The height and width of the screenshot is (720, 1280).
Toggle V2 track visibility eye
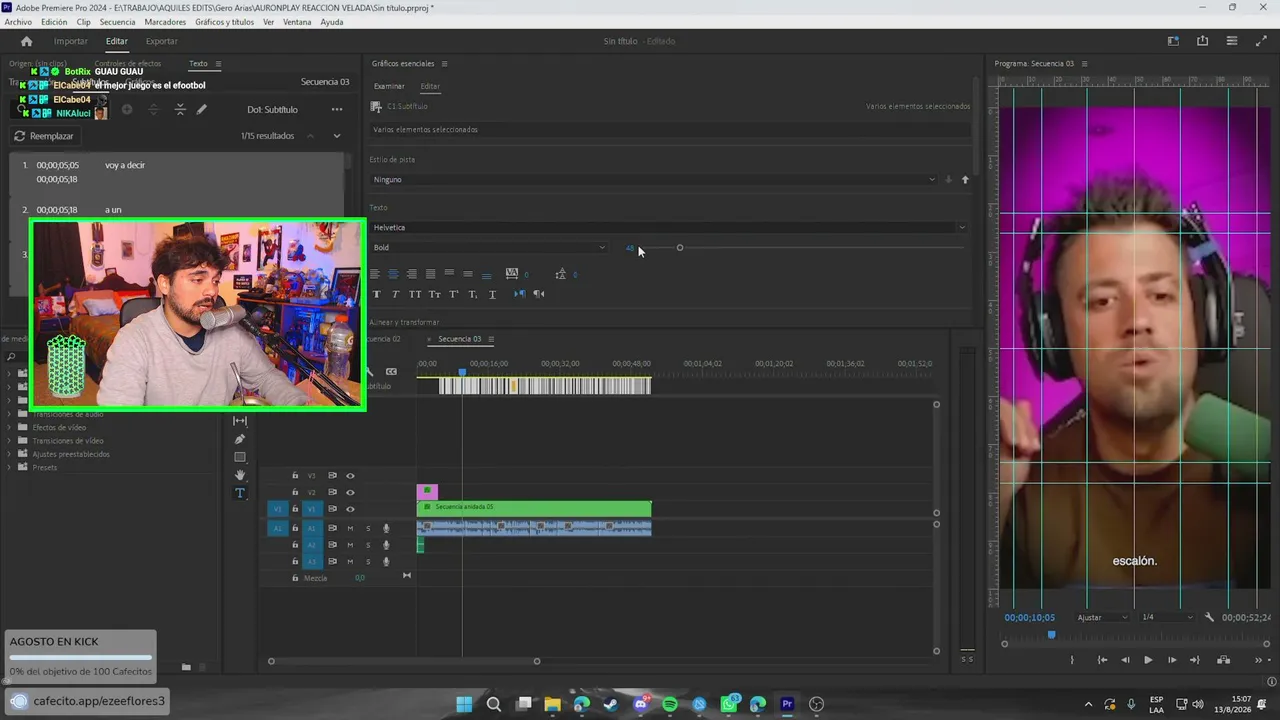350,493
